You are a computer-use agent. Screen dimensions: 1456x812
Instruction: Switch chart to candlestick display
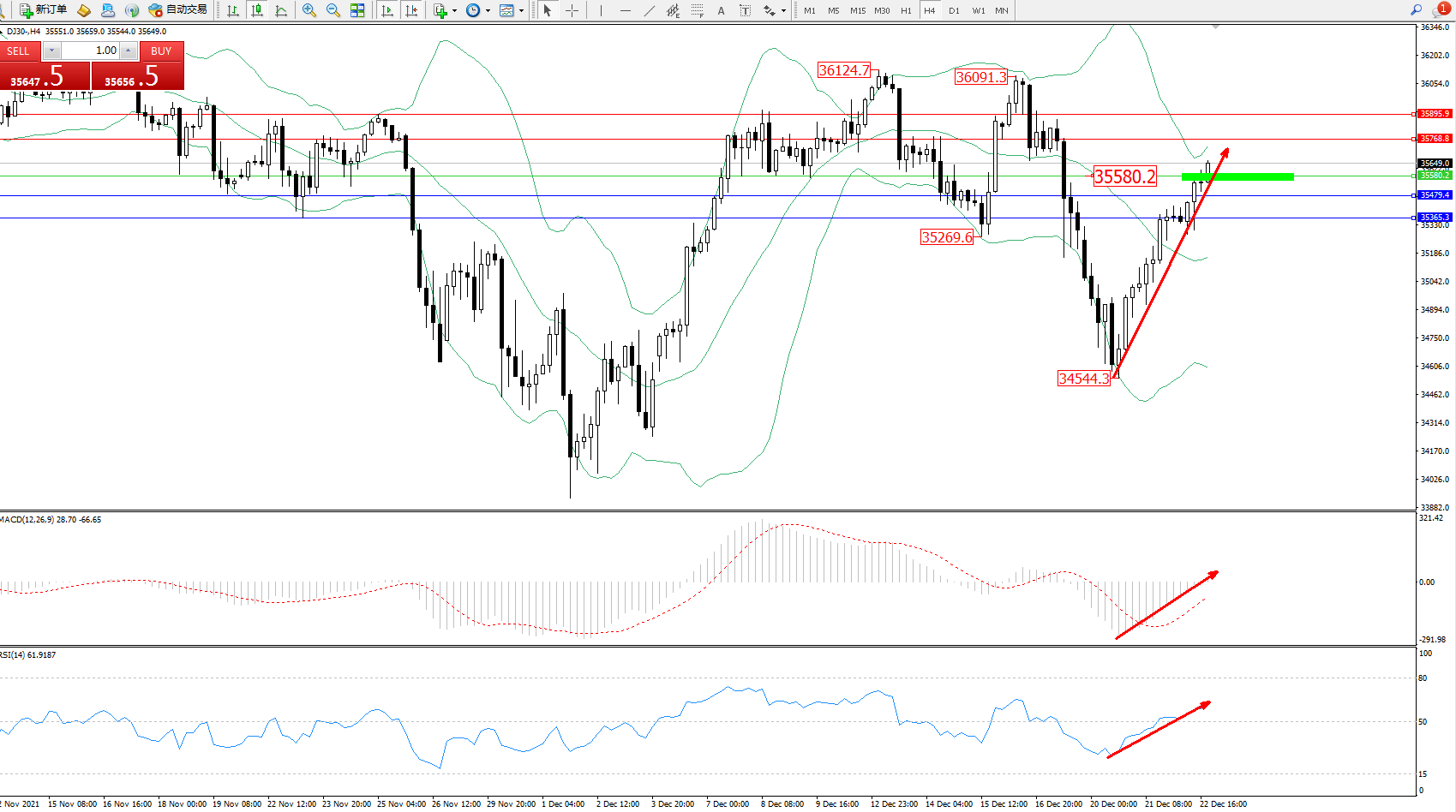(x=256, y=10)
